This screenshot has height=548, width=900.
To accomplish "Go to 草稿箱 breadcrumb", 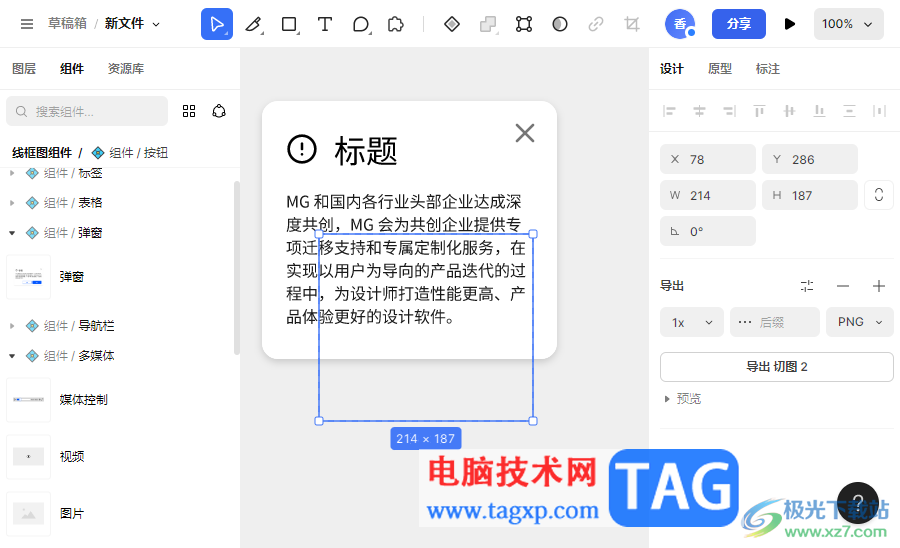I will tap(67, 24).
